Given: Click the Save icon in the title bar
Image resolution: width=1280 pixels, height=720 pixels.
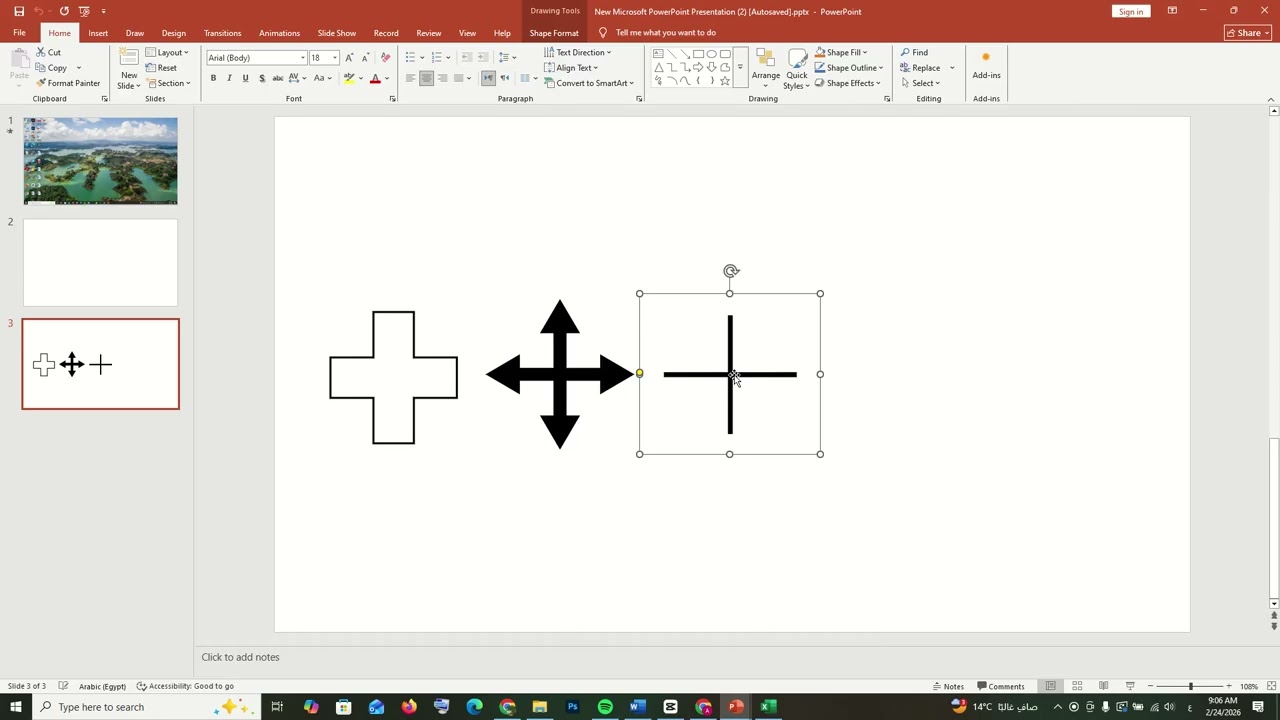Looking at the screenshot, I should click(x=19, y=11).
